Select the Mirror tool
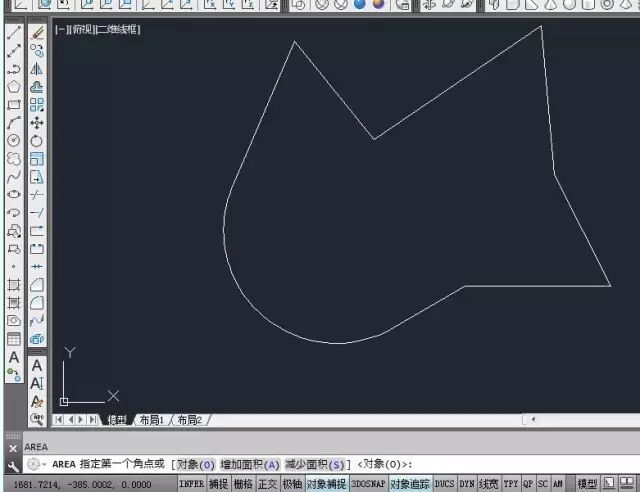Screen dimensions: 640x492 (37, 69)
